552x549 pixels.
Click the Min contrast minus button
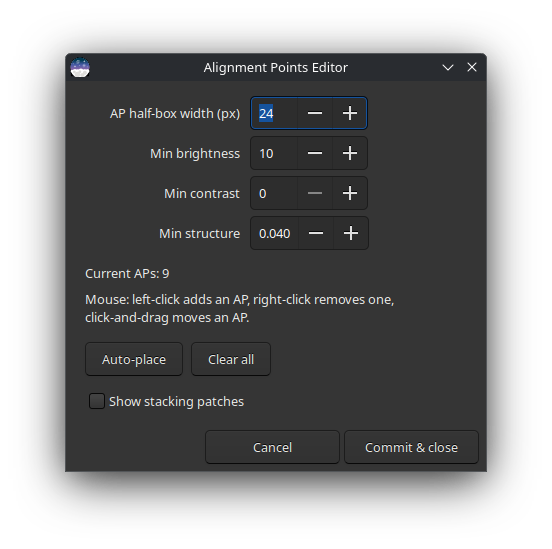(x=315, y=193)
